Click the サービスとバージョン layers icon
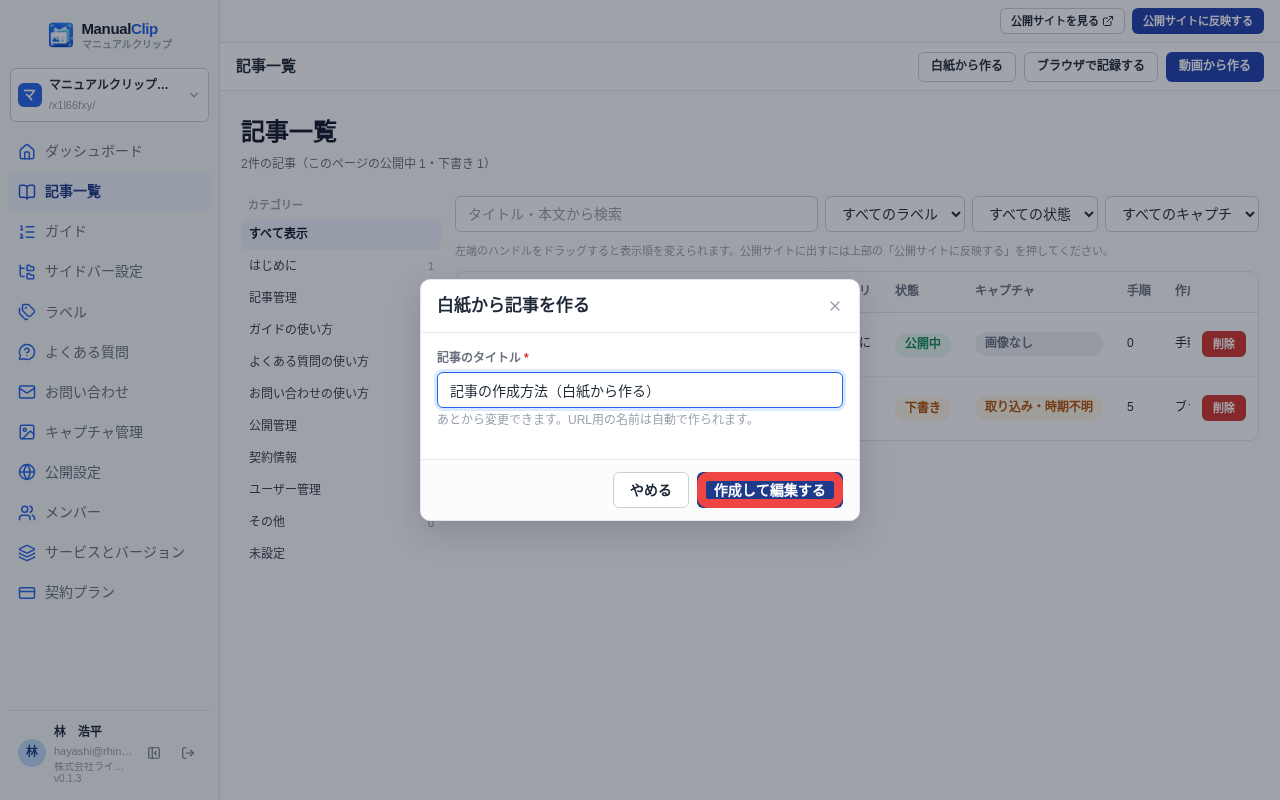Screen dimensions: 1280x800 (27, 552)
